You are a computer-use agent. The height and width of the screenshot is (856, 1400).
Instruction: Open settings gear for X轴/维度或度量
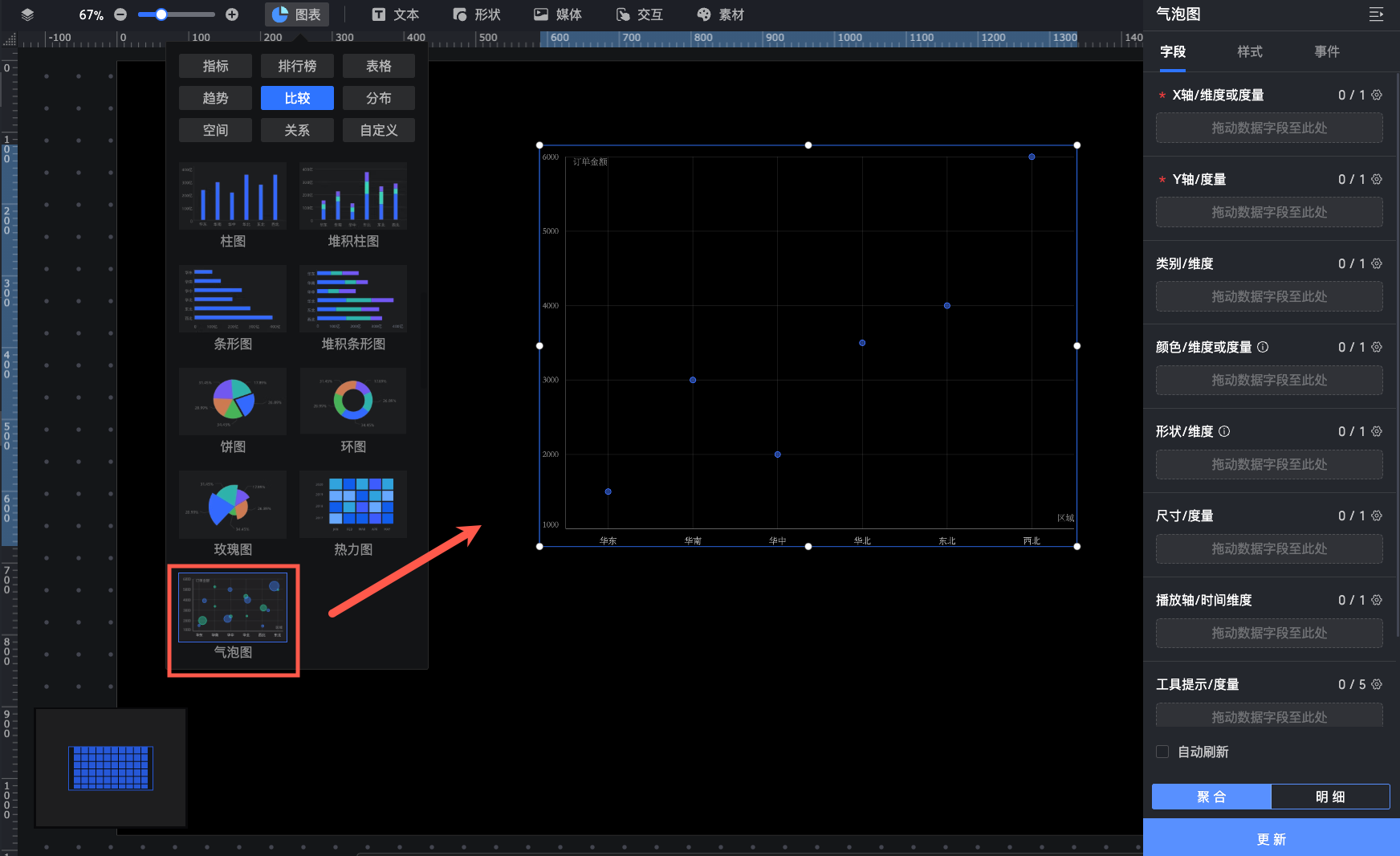(1377, 95)
